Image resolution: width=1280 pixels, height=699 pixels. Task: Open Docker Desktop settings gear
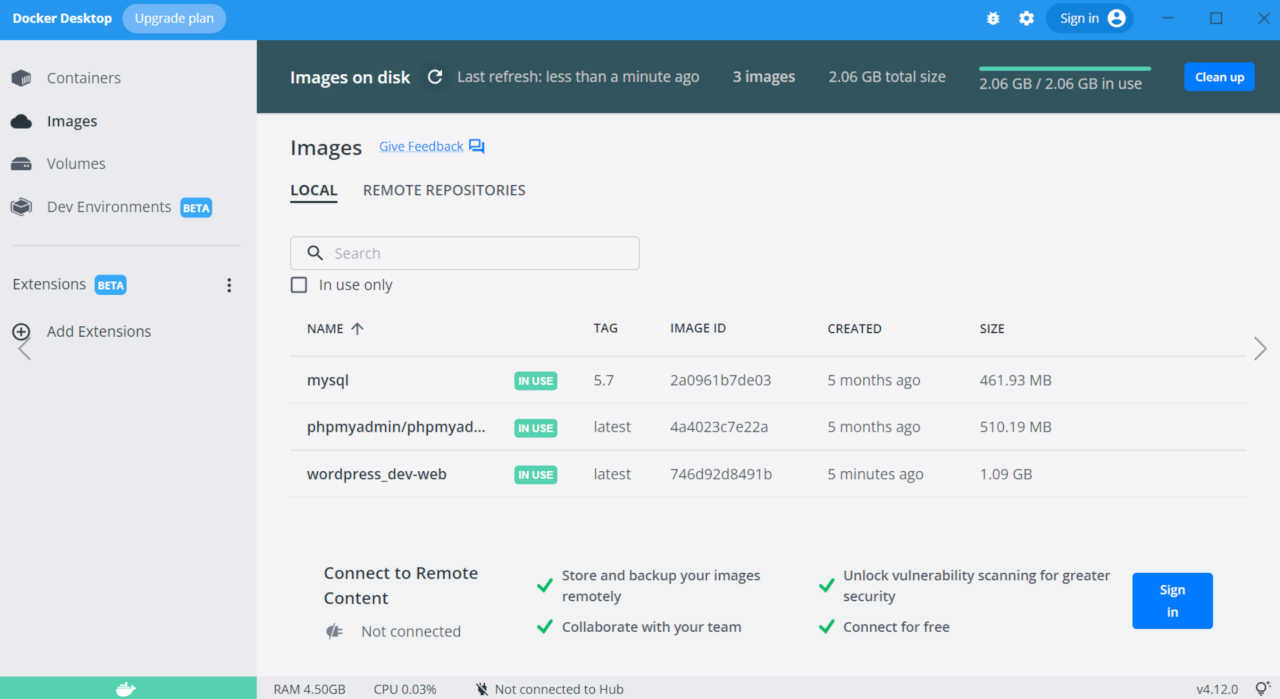coord(1026,18)
